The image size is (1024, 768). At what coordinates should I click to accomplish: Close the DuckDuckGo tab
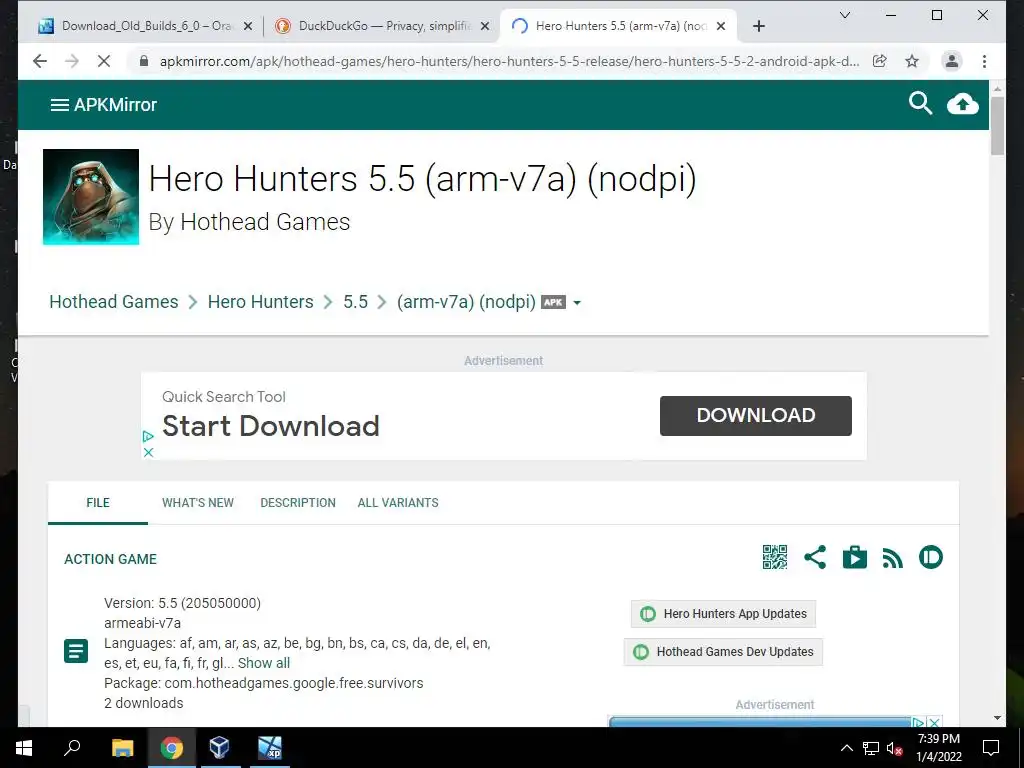click(x=485, y=26)
